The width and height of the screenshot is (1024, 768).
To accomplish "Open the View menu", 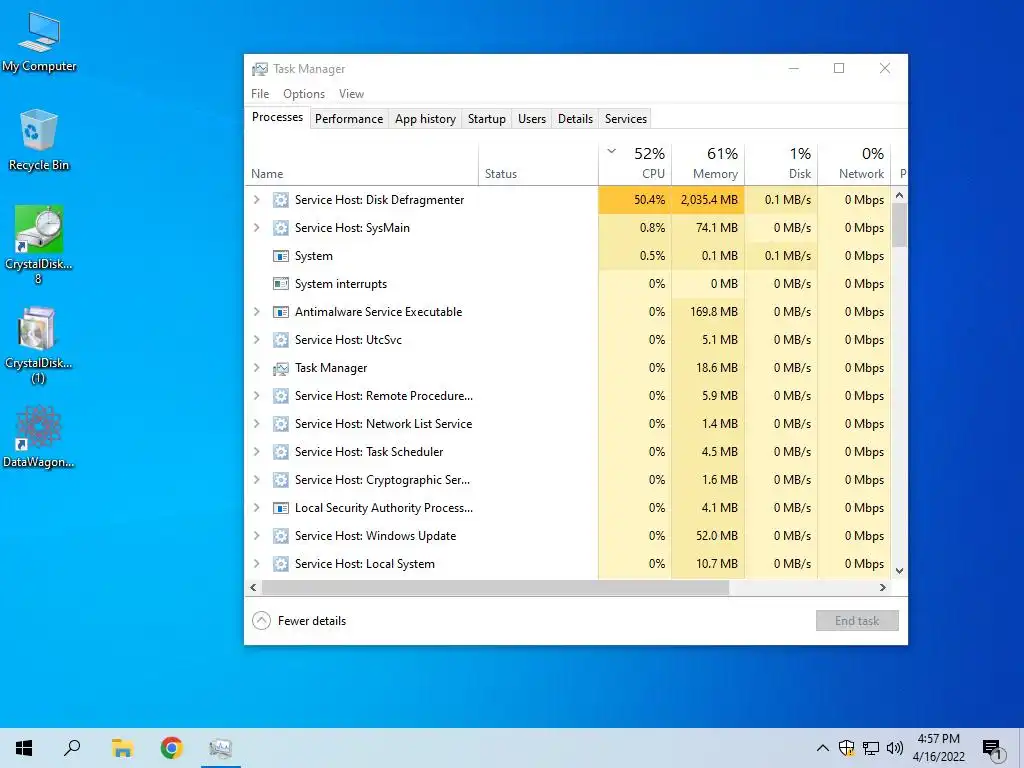I will [351, 94].
